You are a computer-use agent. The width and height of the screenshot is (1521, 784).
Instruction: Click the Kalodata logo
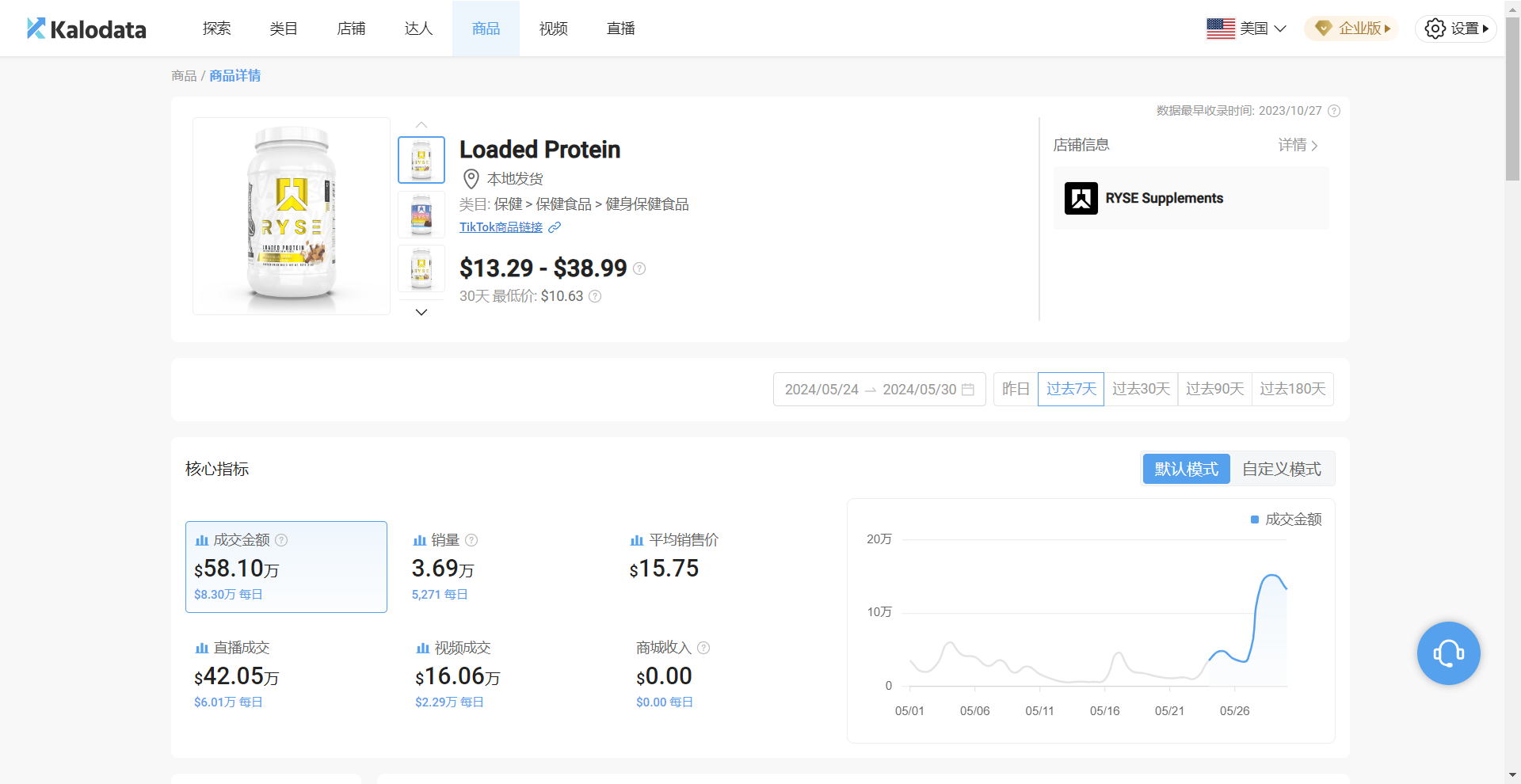click(86, 29)
